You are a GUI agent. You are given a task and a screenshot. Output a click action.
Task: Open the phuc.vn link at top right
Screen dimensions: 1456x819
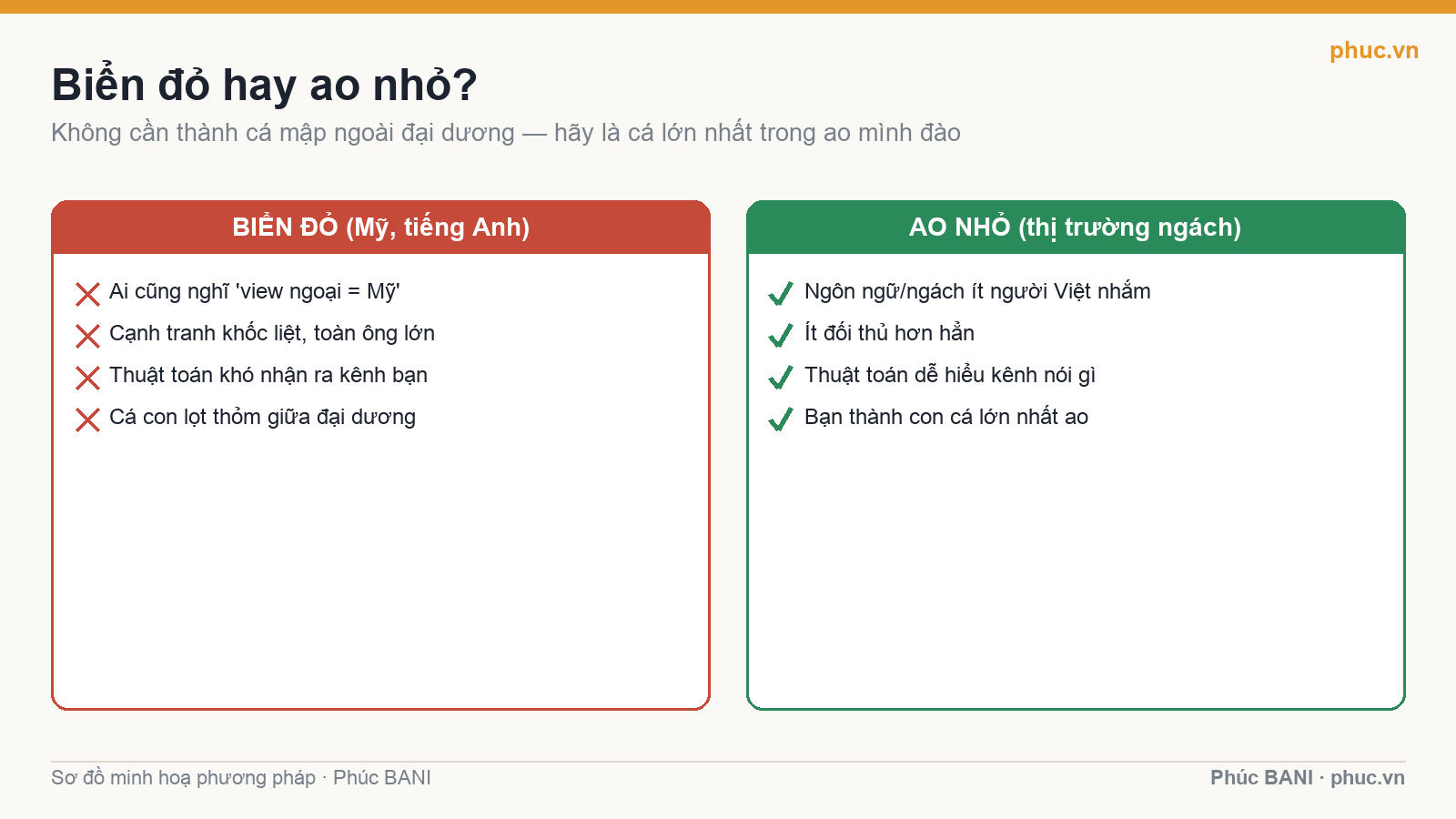point(1373,50)
